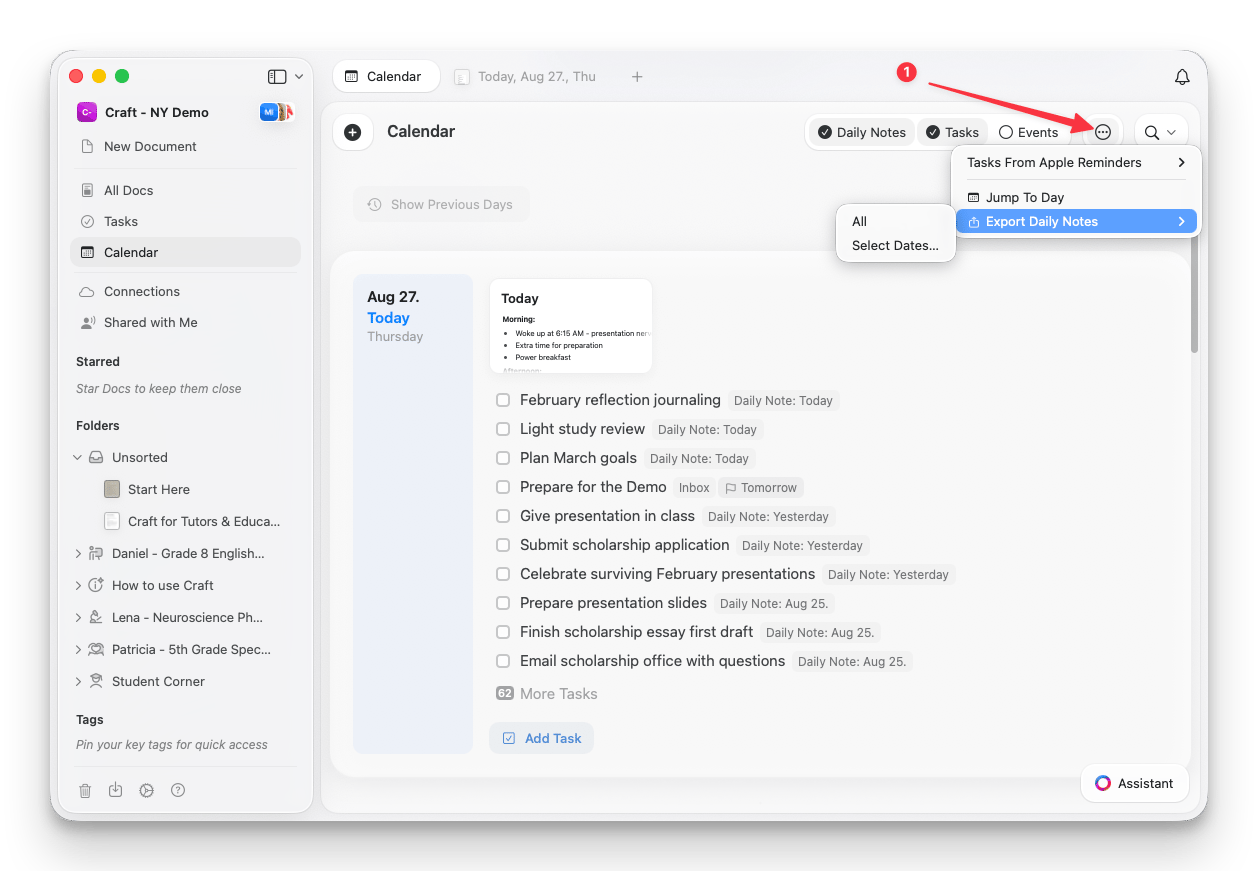Image resolution: width=1258 pixels, height=871 pixels.
Task: Open the sidebar layout dropdown chevron
Action: coord(298,77)
